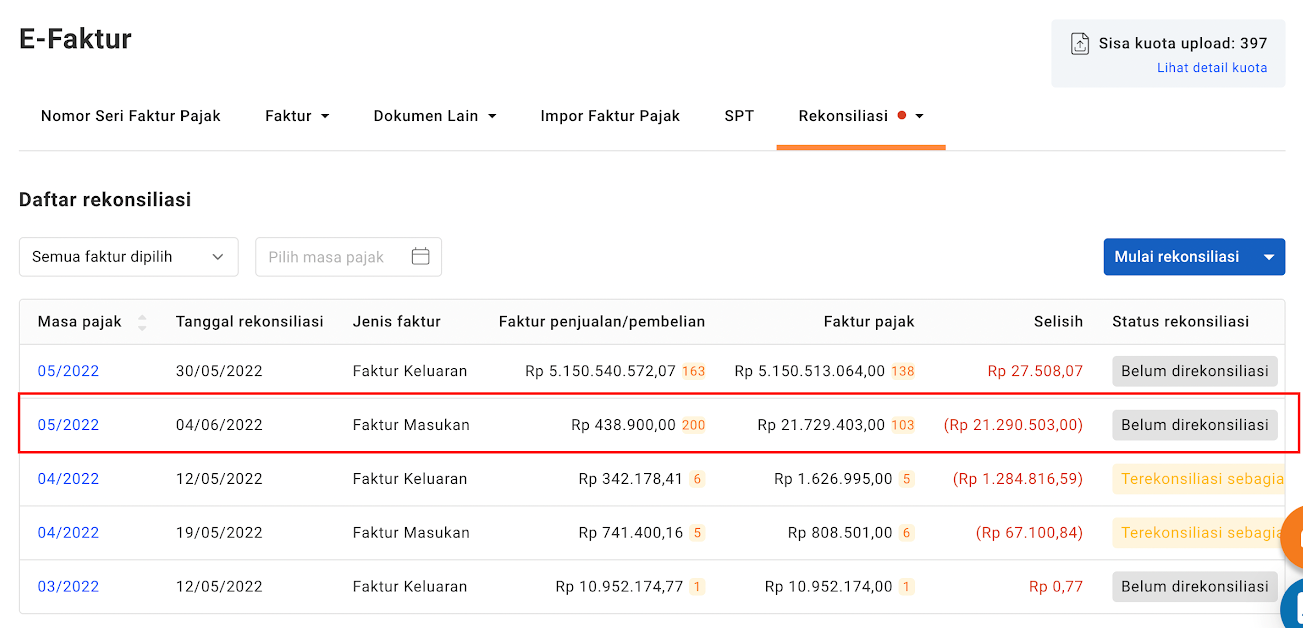Open the Mulai rekonsiliasi dropdown arrow

click(1269, 257)
